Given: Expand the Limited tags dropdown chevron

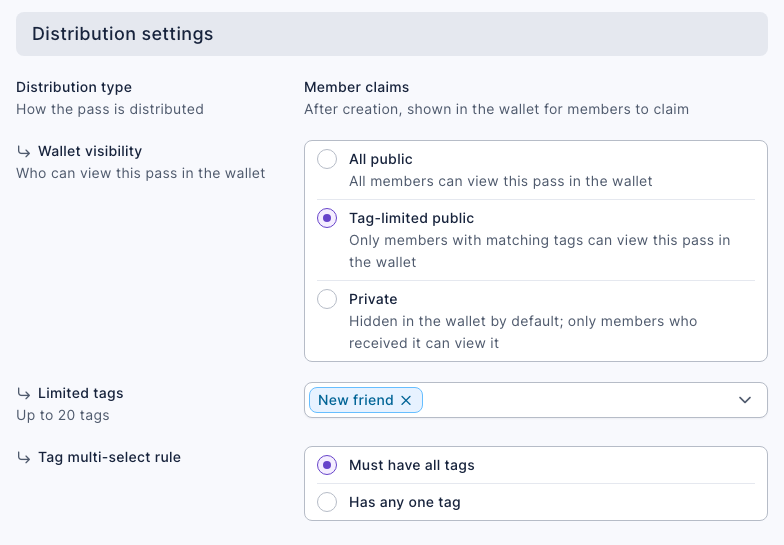Looking at the screenshot, I should pyautogui.click(x=745, y=400).
